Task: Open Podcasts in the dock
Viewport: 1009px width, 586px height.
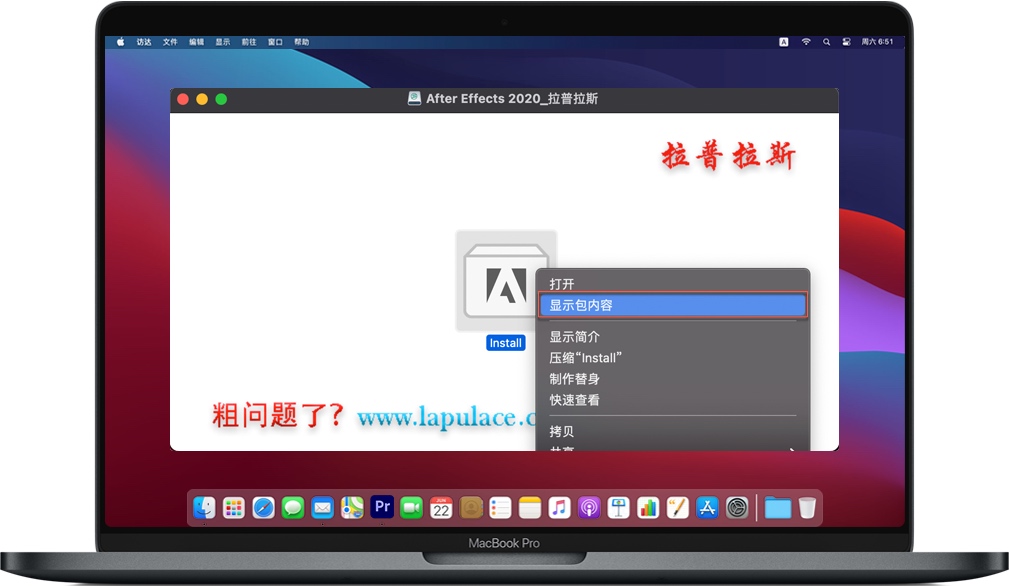Action: point(589,508)
